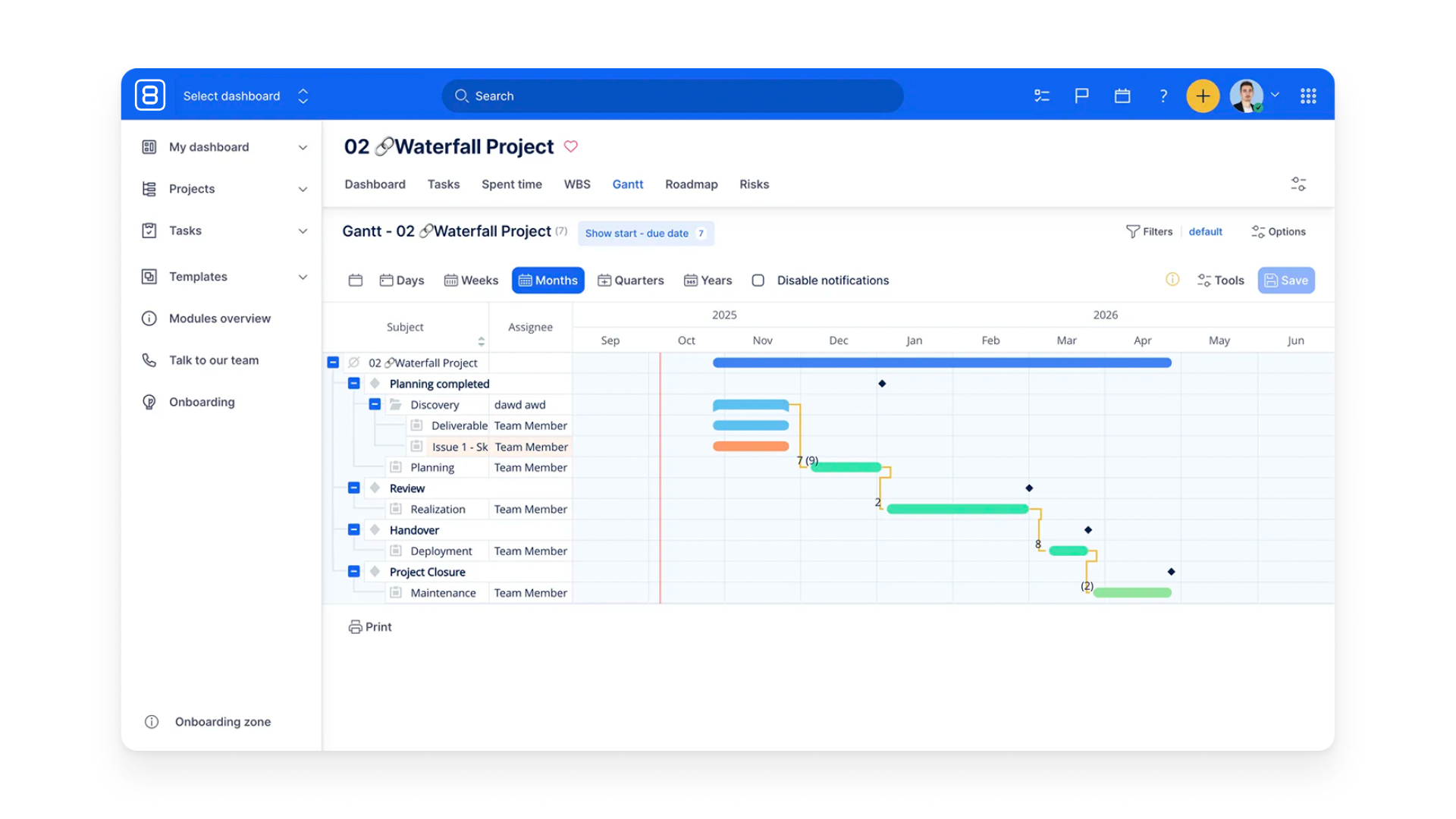Enable the Disable notifications checkbox

pyautogui.click(x=758, y=281)
